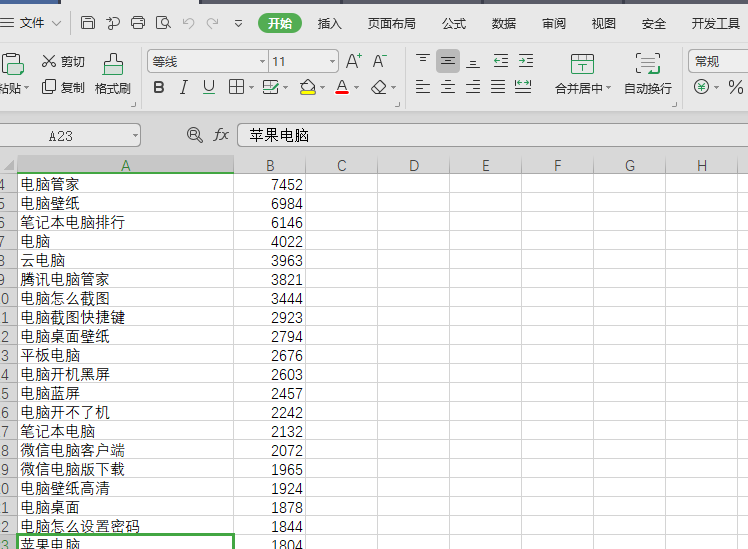Image resolution: width=748 pixels, height=549 pixels.
Task: Click the Print icon in quick access toolbar
Action: point(138,23)
